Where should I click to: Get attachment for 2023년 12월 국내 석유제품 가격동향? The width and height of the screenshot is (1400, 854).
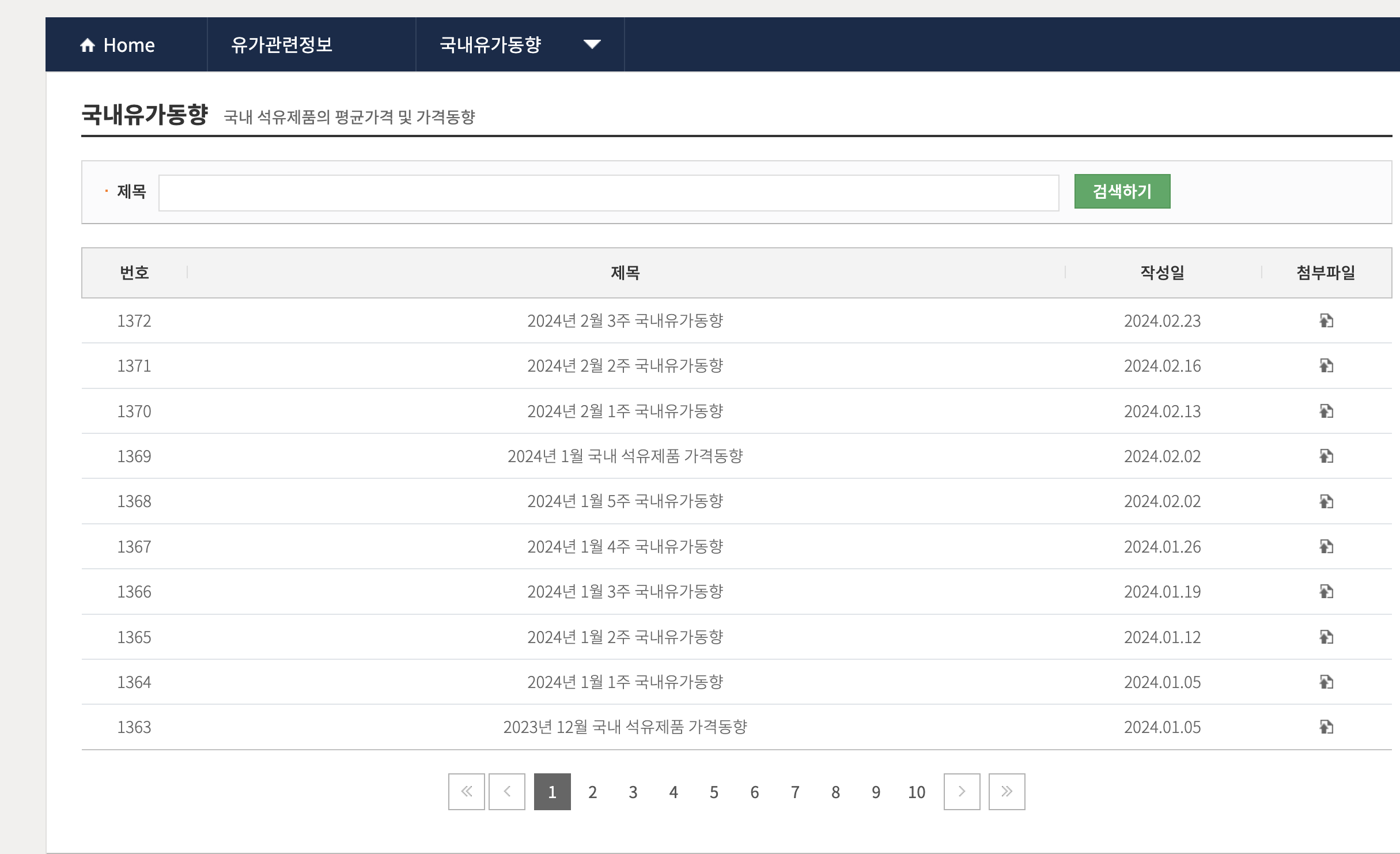point(1326,727)
